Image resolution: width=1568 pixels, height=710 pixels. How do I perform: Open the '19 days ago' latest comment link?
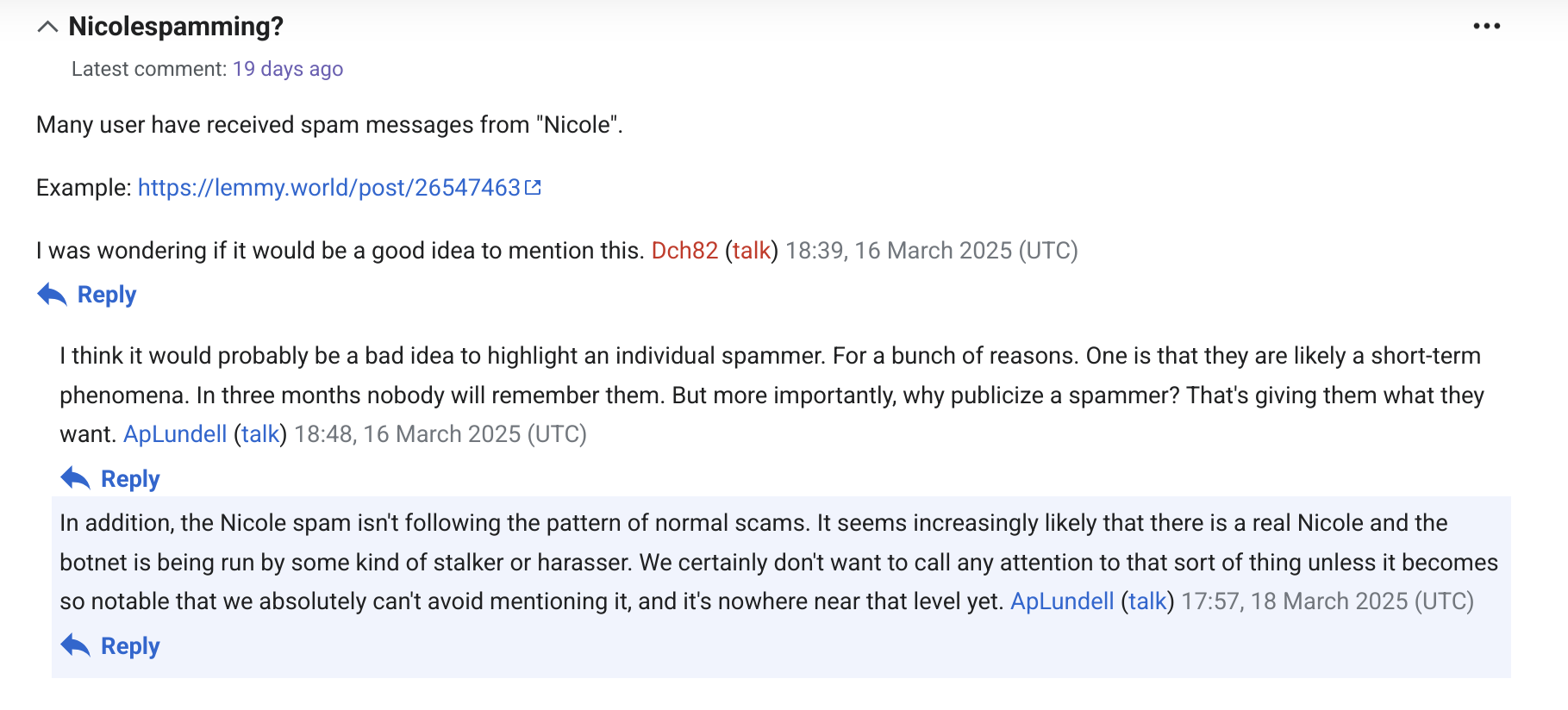point(288,69)
